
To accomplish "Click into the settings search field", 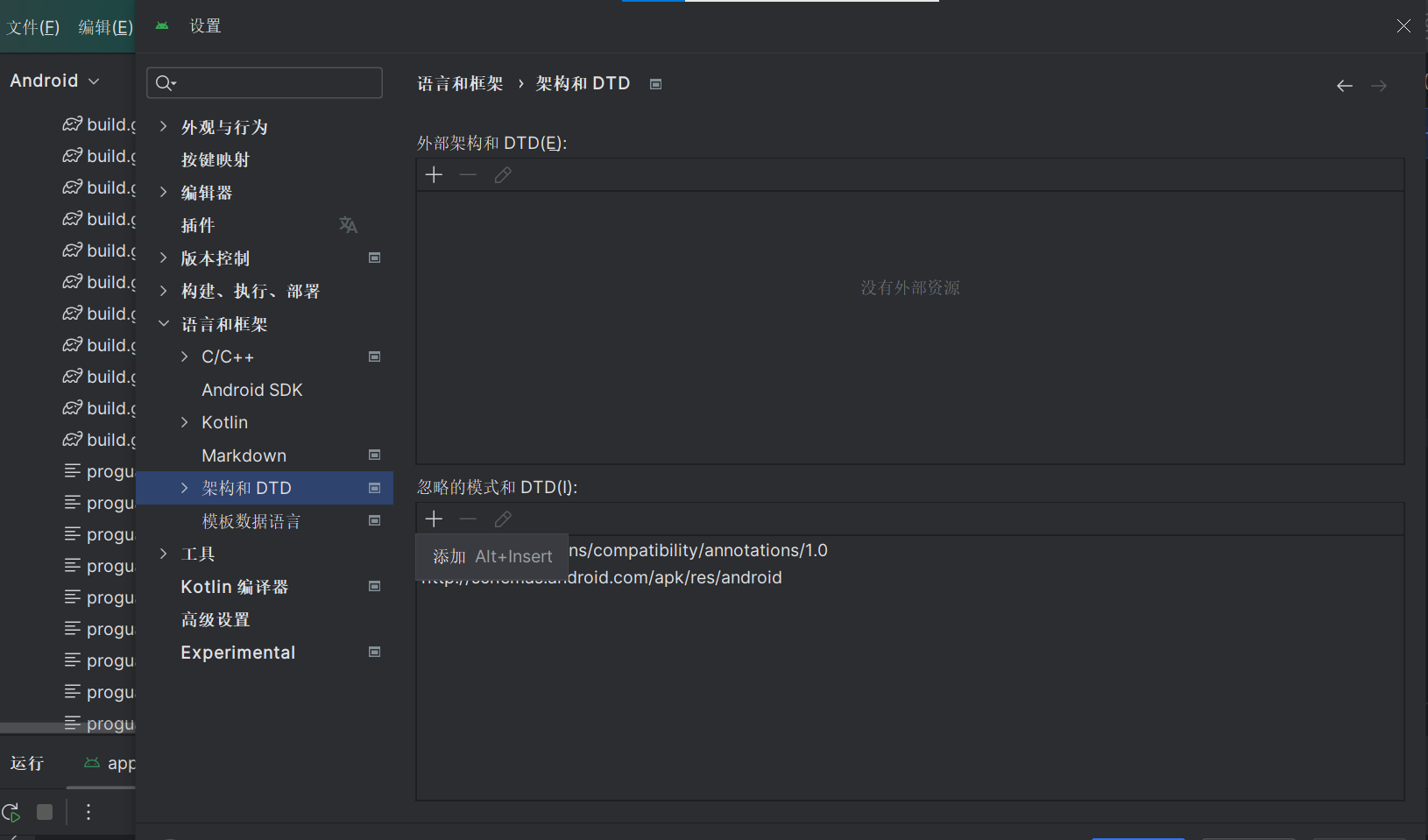I will [x=263, y=82].
